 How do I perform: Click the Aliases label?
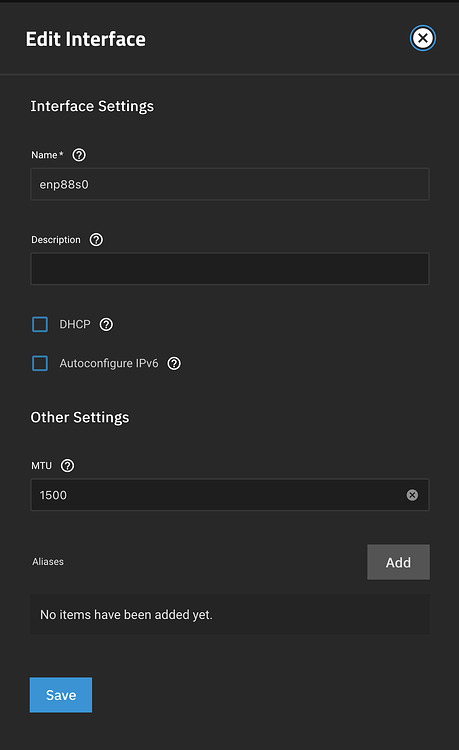(48, 562)
